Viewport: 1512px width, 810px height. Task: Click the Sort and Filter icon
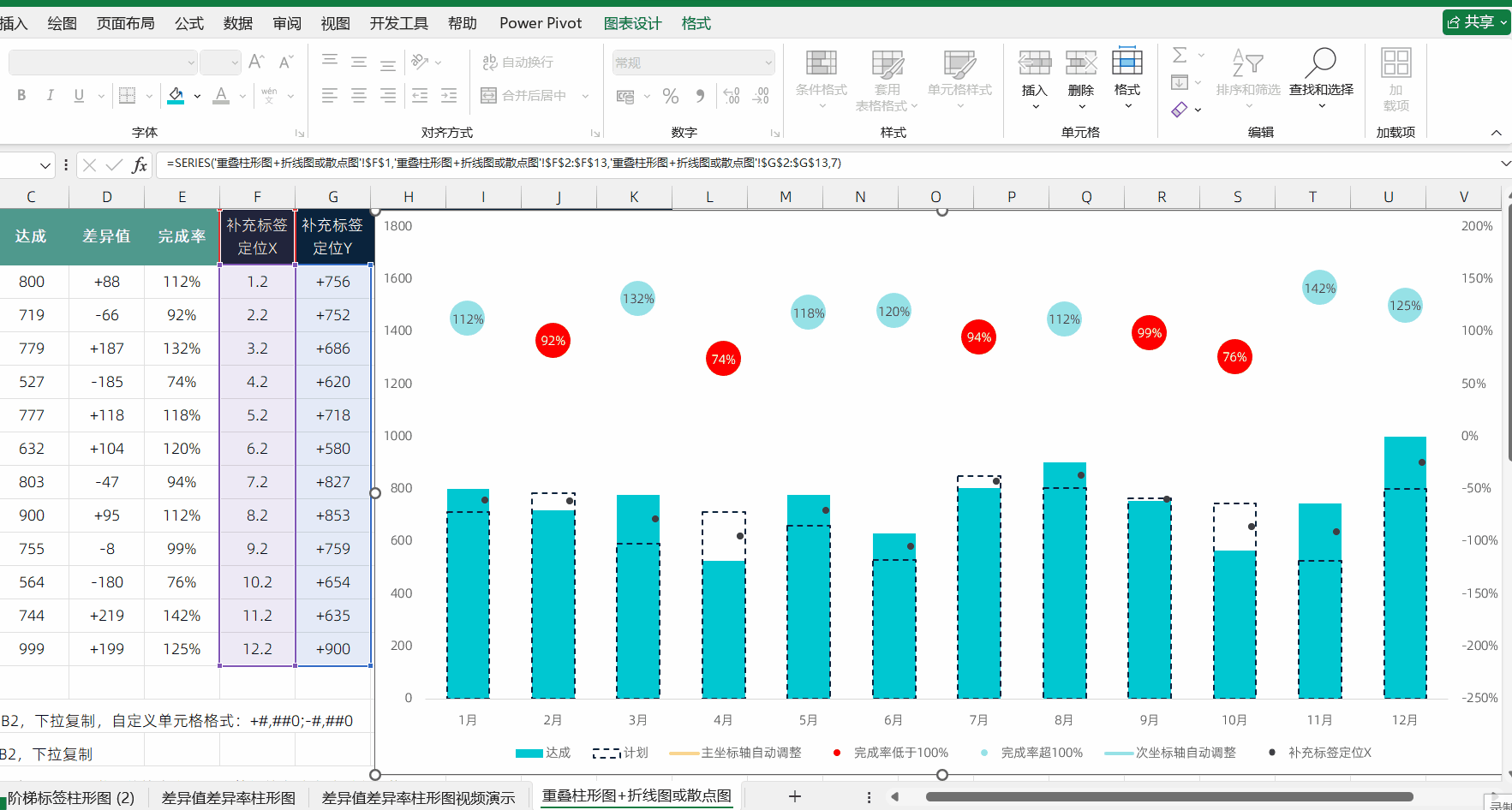(1247, 63)
